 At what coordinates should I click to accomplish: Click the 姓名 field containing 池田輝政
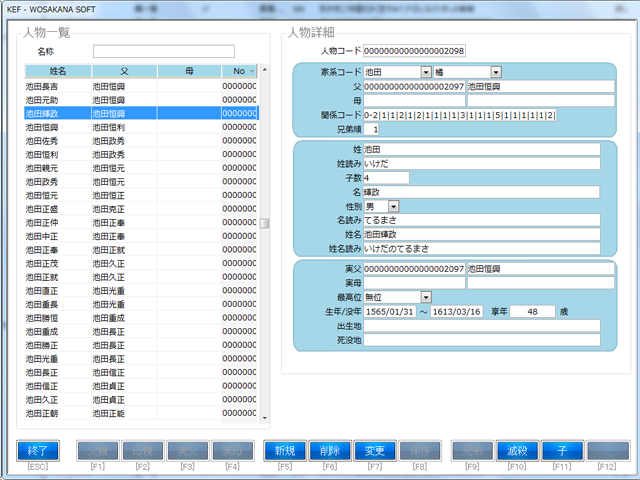482,234
